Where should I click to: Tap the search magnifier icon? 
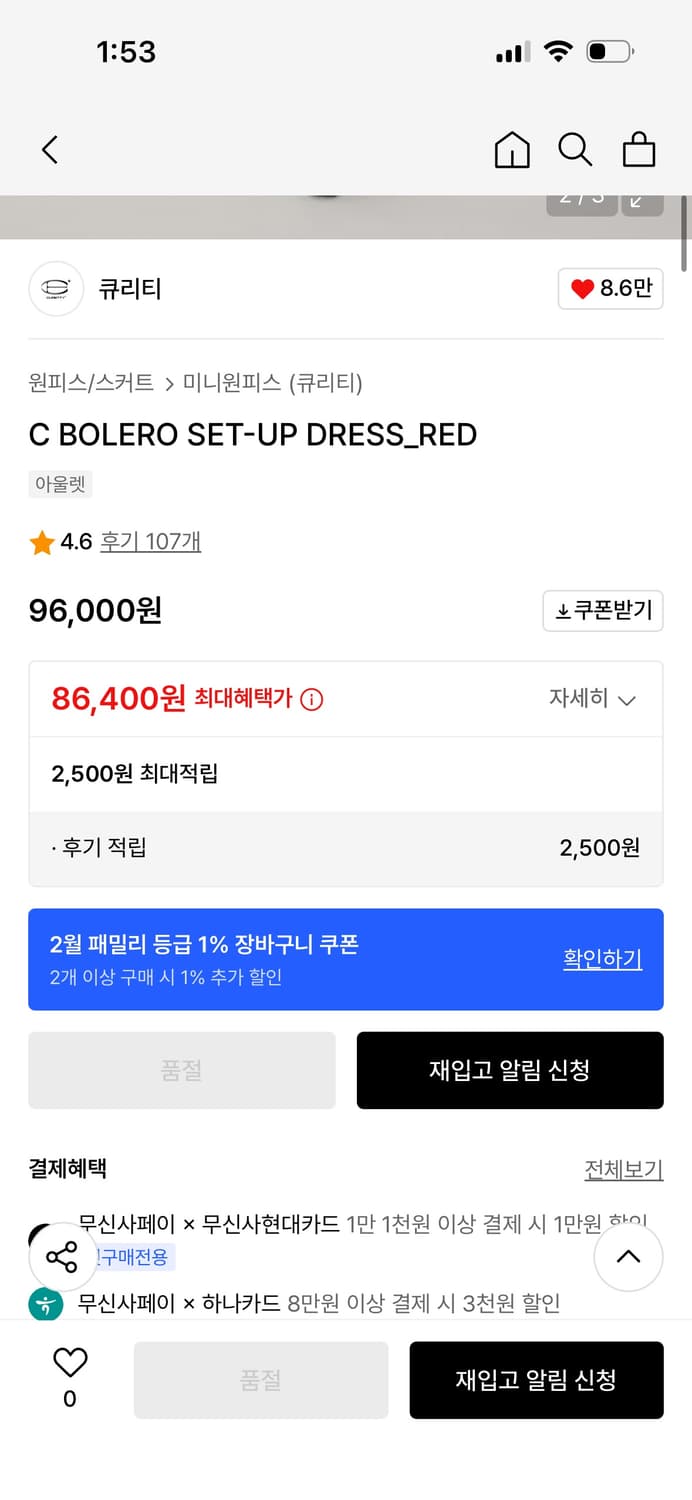[575, 149]
